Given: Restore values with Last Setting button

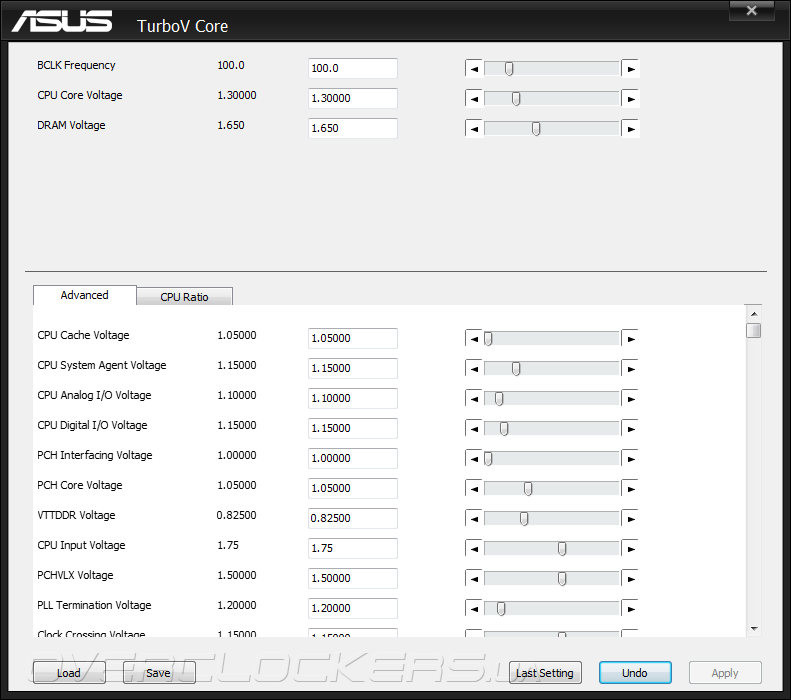Looking at the screenshot, I should click(x=545, y=673).
